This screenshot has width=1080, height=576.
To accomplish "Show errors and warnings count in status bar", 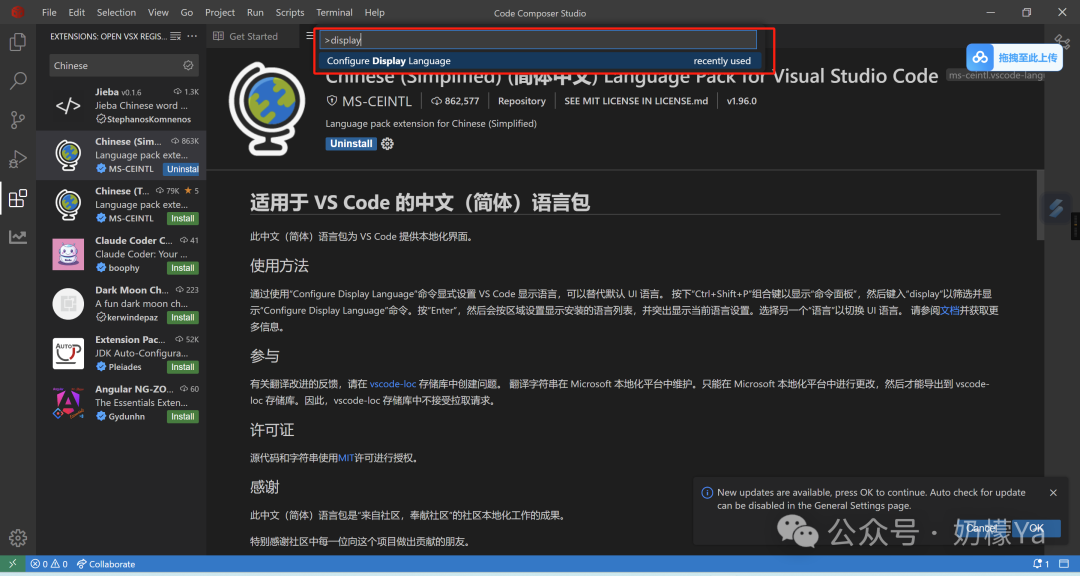I will click(x=49, y=564).
